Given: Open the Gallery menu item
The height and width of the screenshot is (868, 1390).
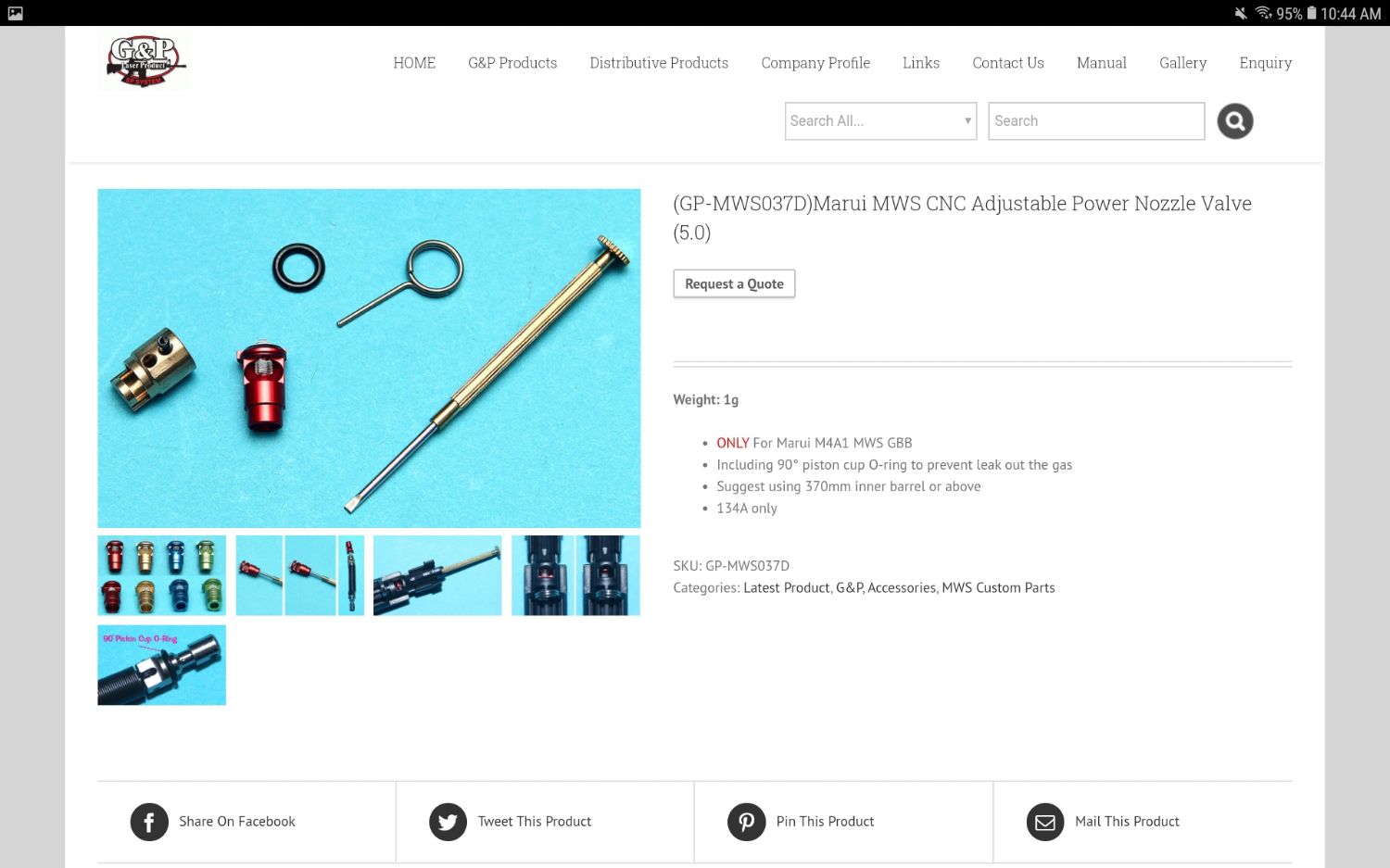Looking at the screenshot, I should pyautogui.click(x=1182, y=63).
